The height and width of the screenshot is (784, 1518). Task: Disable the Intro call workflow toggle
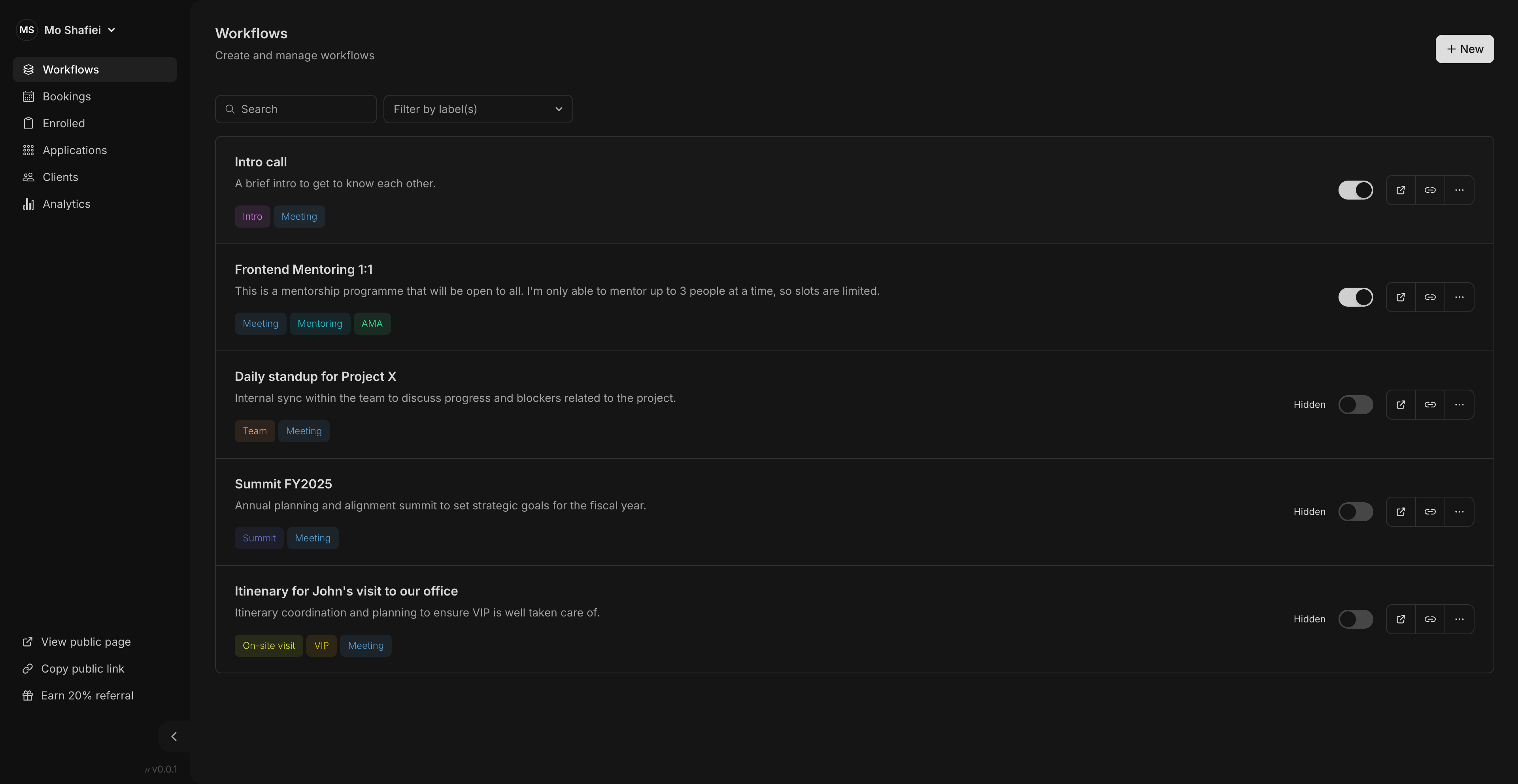pyautogui.click(x=1356, y=190)
